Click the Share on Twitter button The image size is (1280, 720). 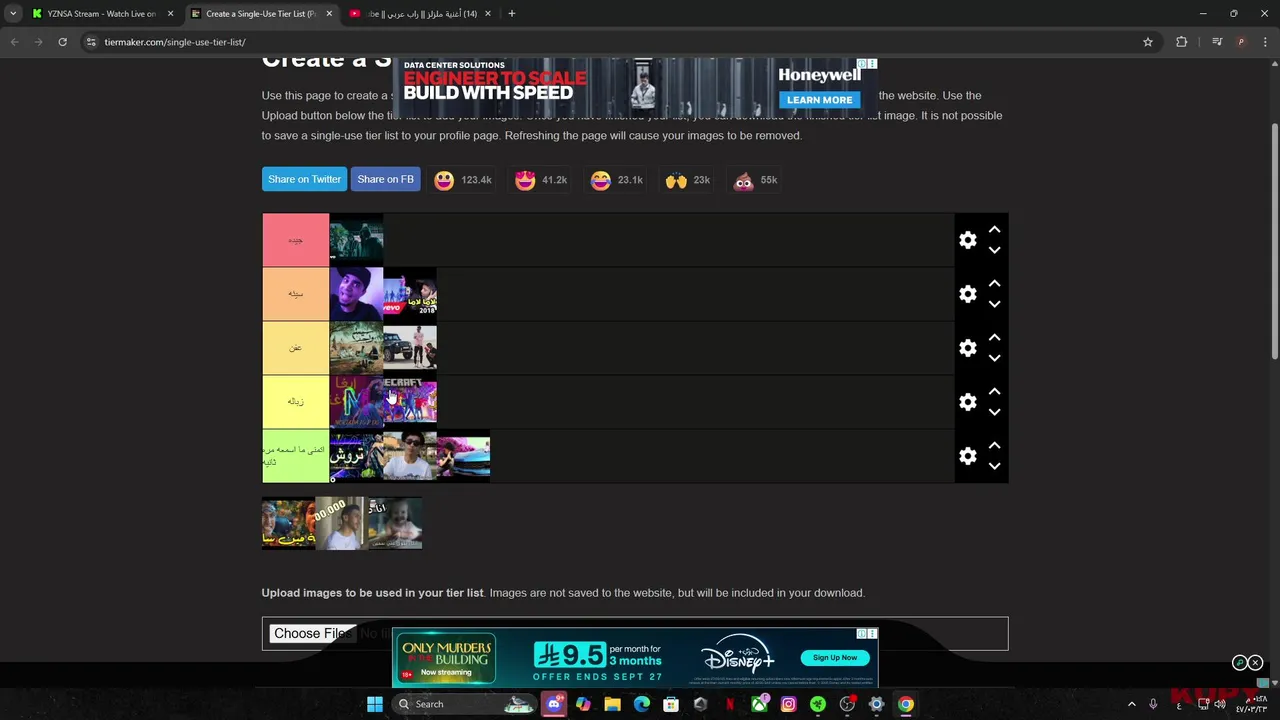coord(304,179)
